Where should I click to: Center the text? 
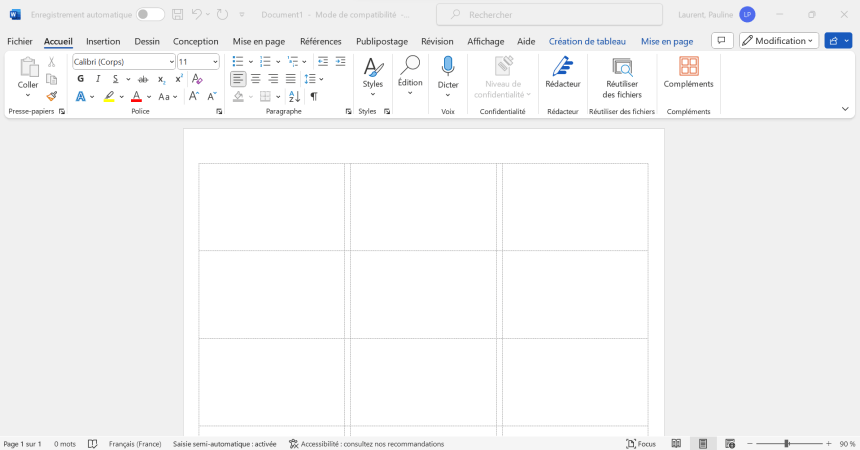click(x=256, y=79)
